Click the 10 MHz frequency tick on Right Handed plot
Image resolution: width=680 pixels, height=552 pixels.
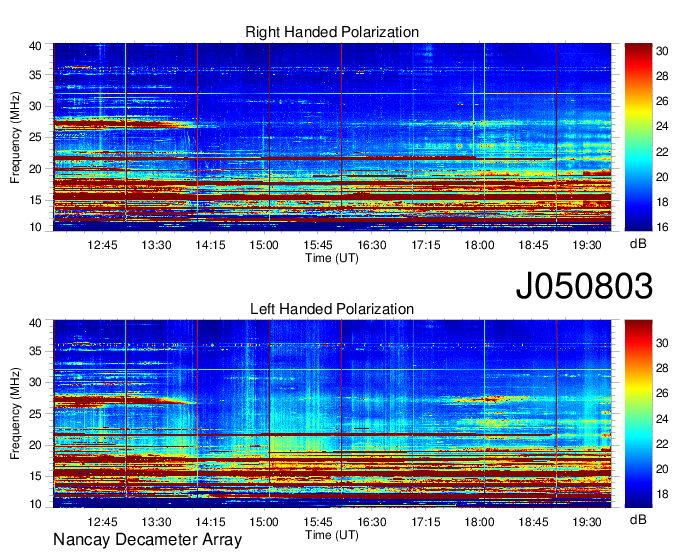[x=35, y=227]
